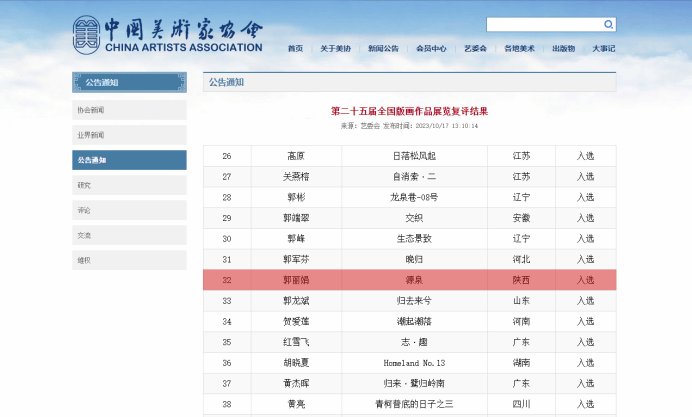Select 业界新闻 in the left sidebar
This screenshot has height=417, width=692.
(129, 135)
